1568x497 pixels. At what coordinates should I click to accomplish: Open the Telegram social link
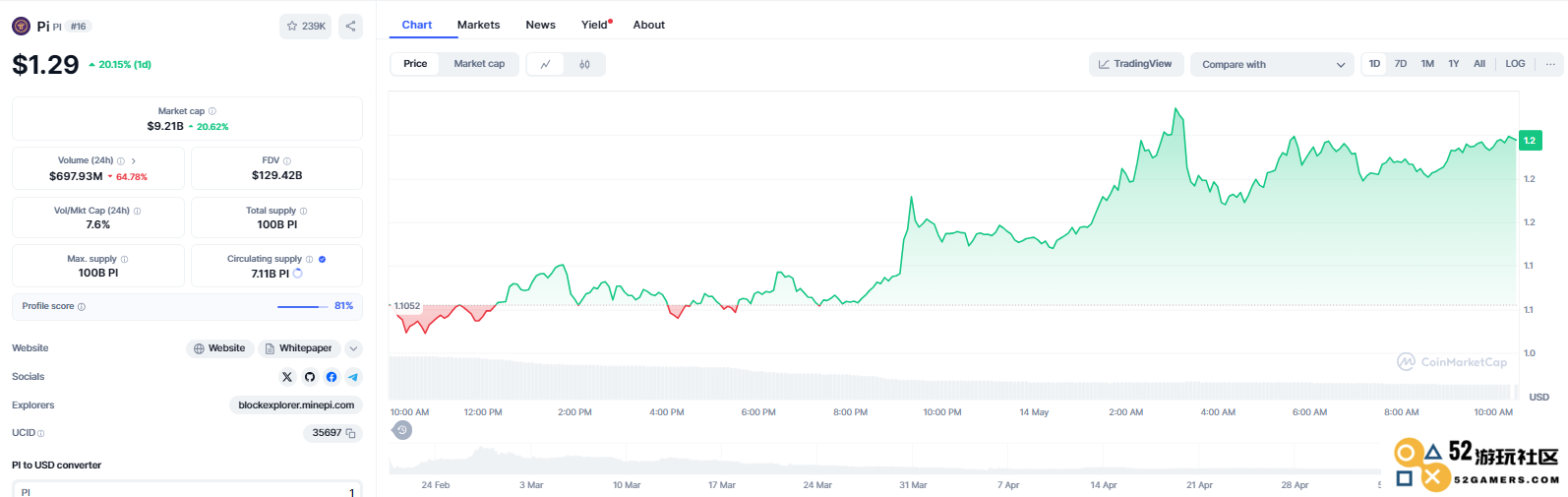(x=353, y=377)
